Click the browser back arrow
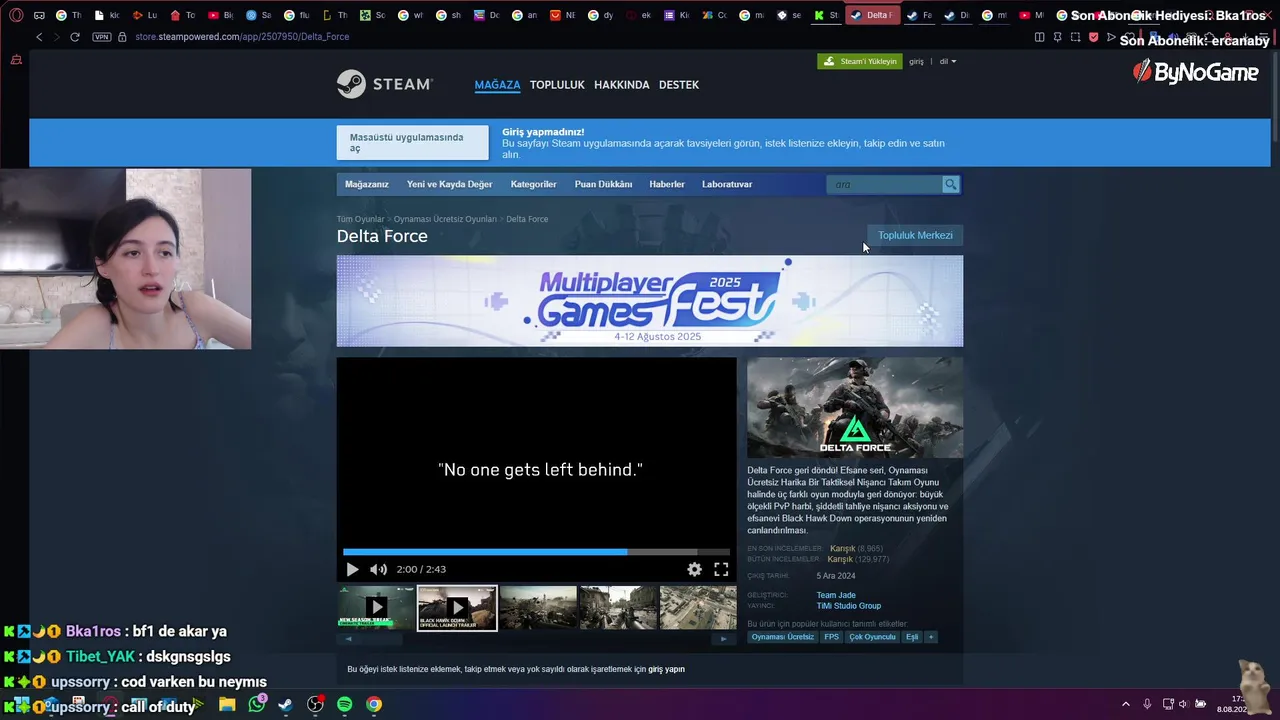This screenshot has width=1280, height=720. (x=39, y=37)
